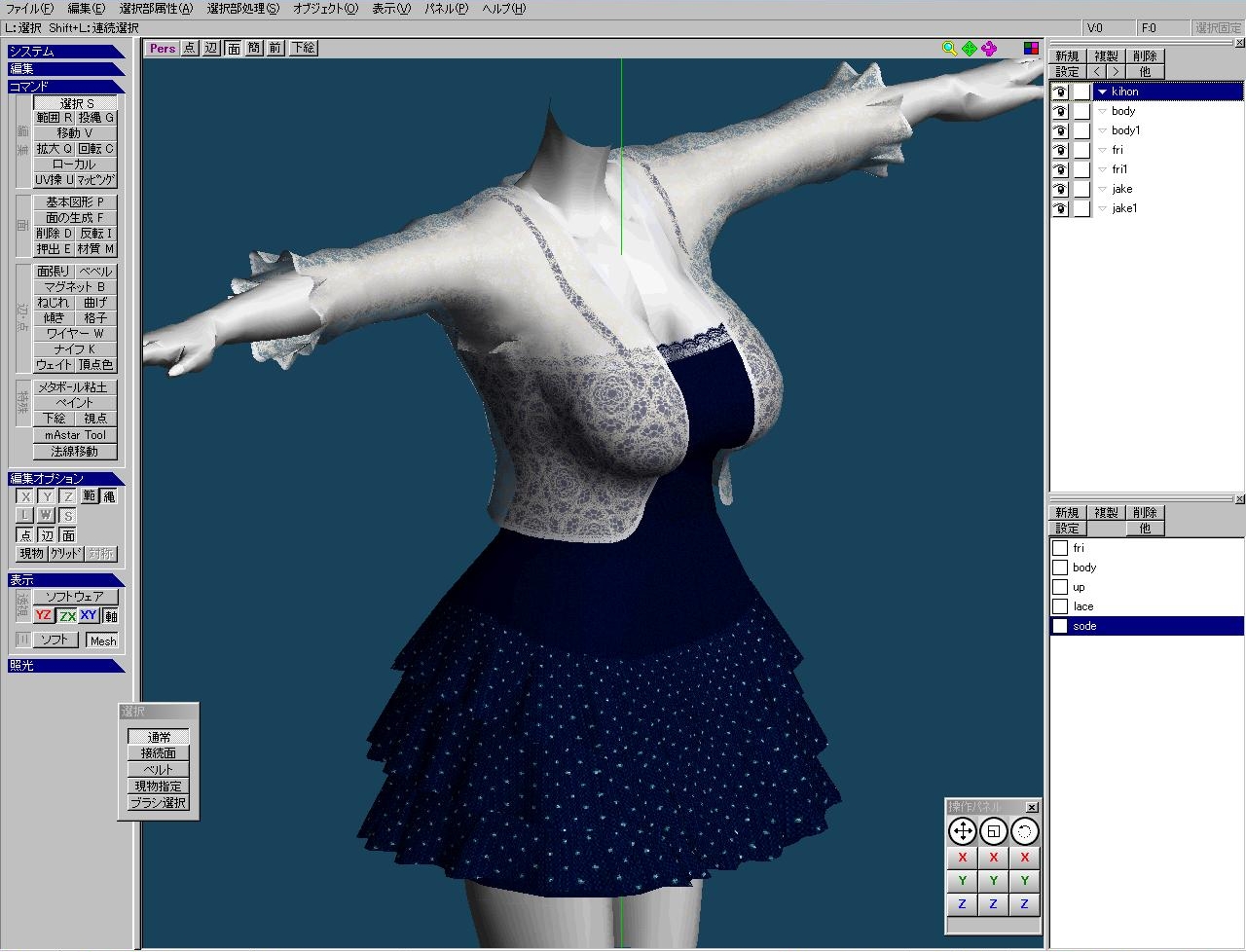Viewport: 1246px width, 952px height.
Task: Choose ブラシ選択 in the selection panel
Action: (159, 803)
